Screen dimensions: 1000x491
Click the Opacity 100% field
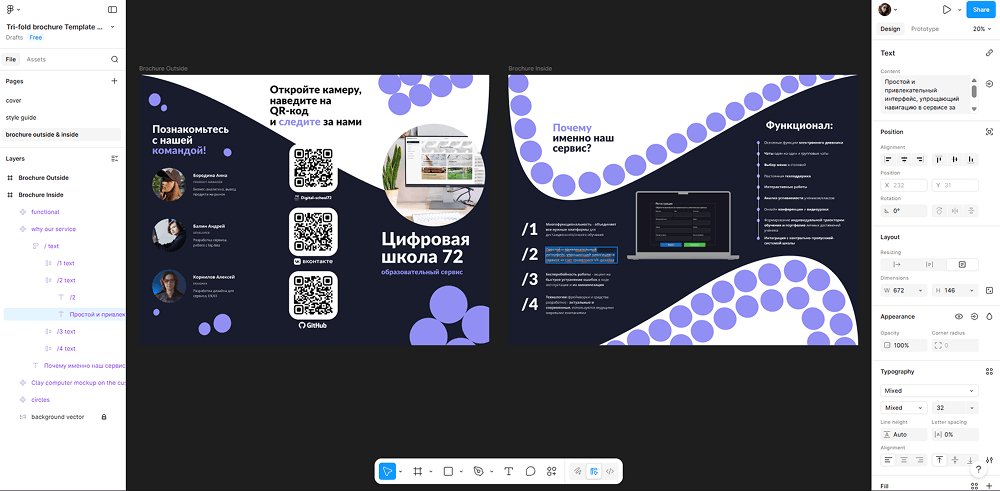[904, 346]
